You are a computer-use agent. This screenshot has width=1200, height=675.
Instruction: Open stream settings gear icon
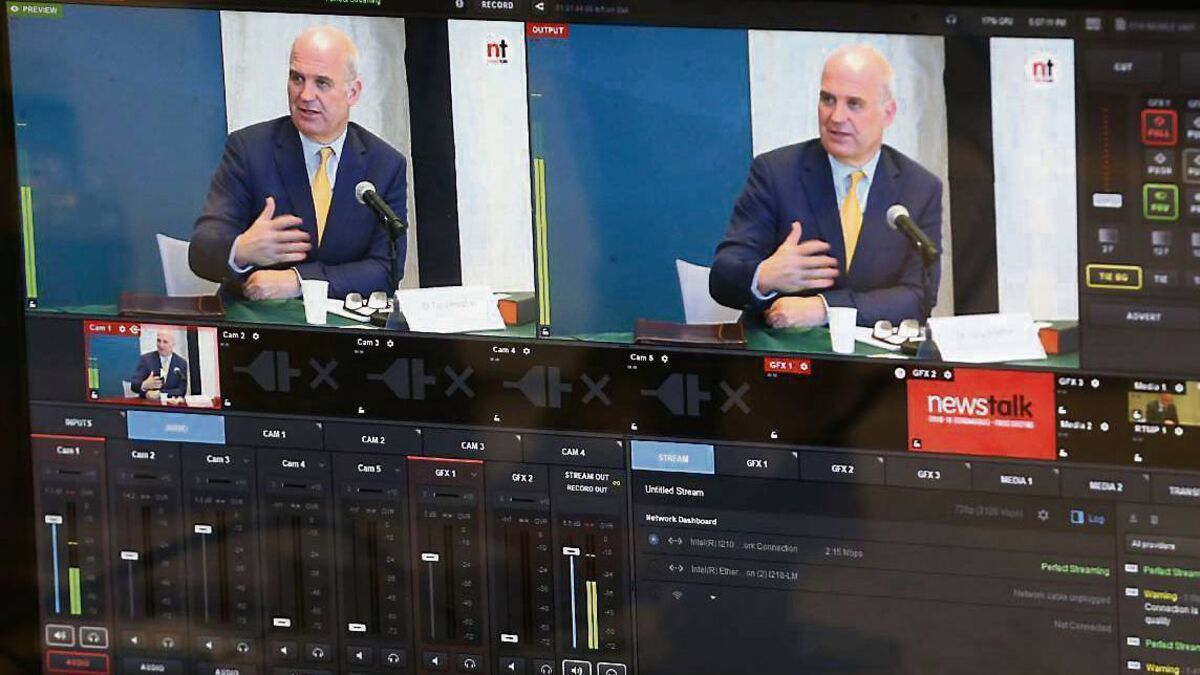click(1043, 515)
